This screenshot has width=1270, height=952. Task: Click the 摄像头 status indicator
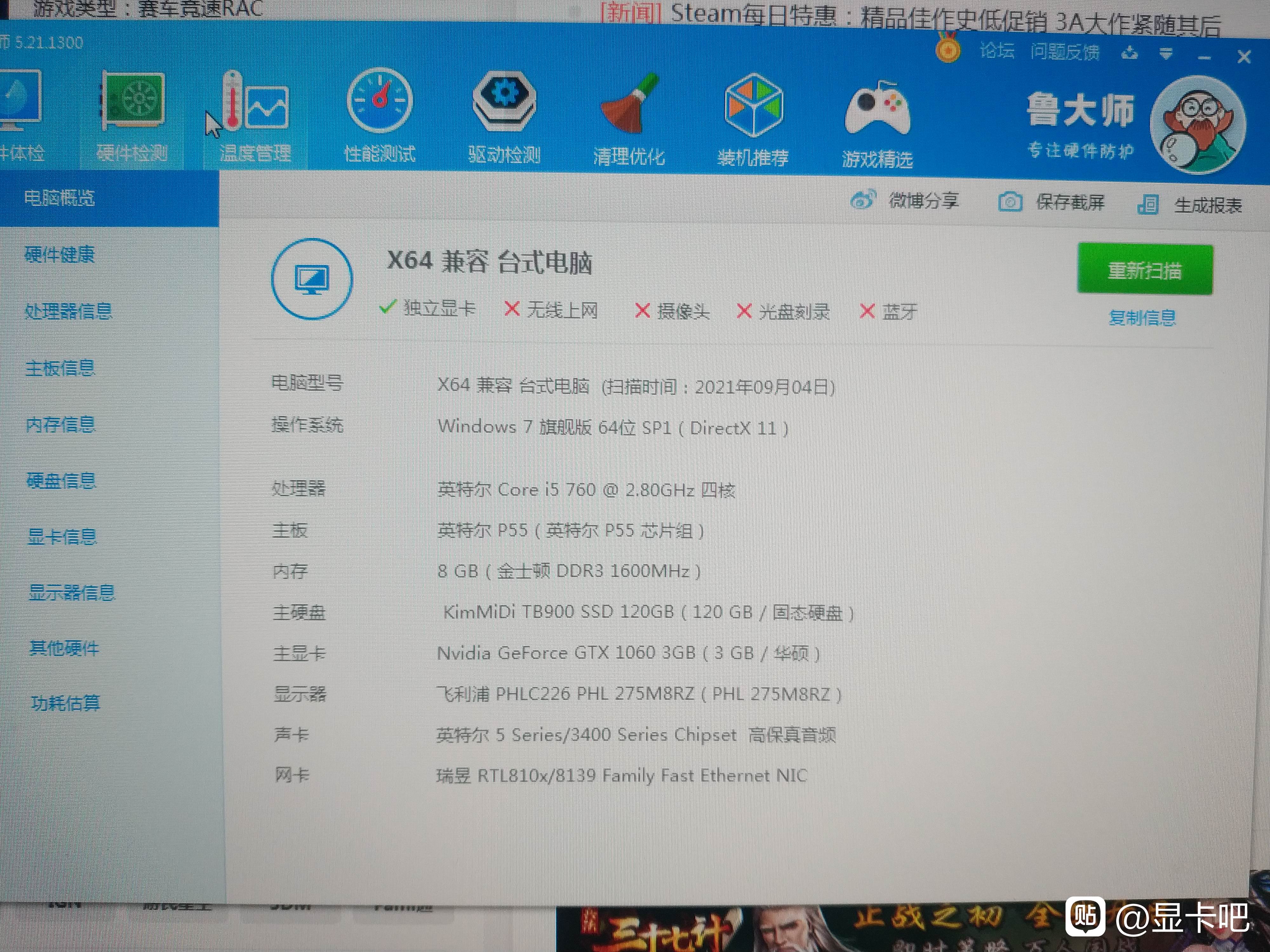pos(672,311)
